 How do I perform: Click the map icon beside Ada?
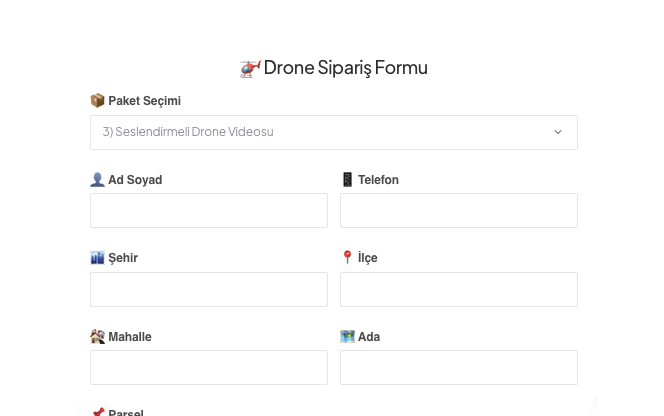click(347, 337)
